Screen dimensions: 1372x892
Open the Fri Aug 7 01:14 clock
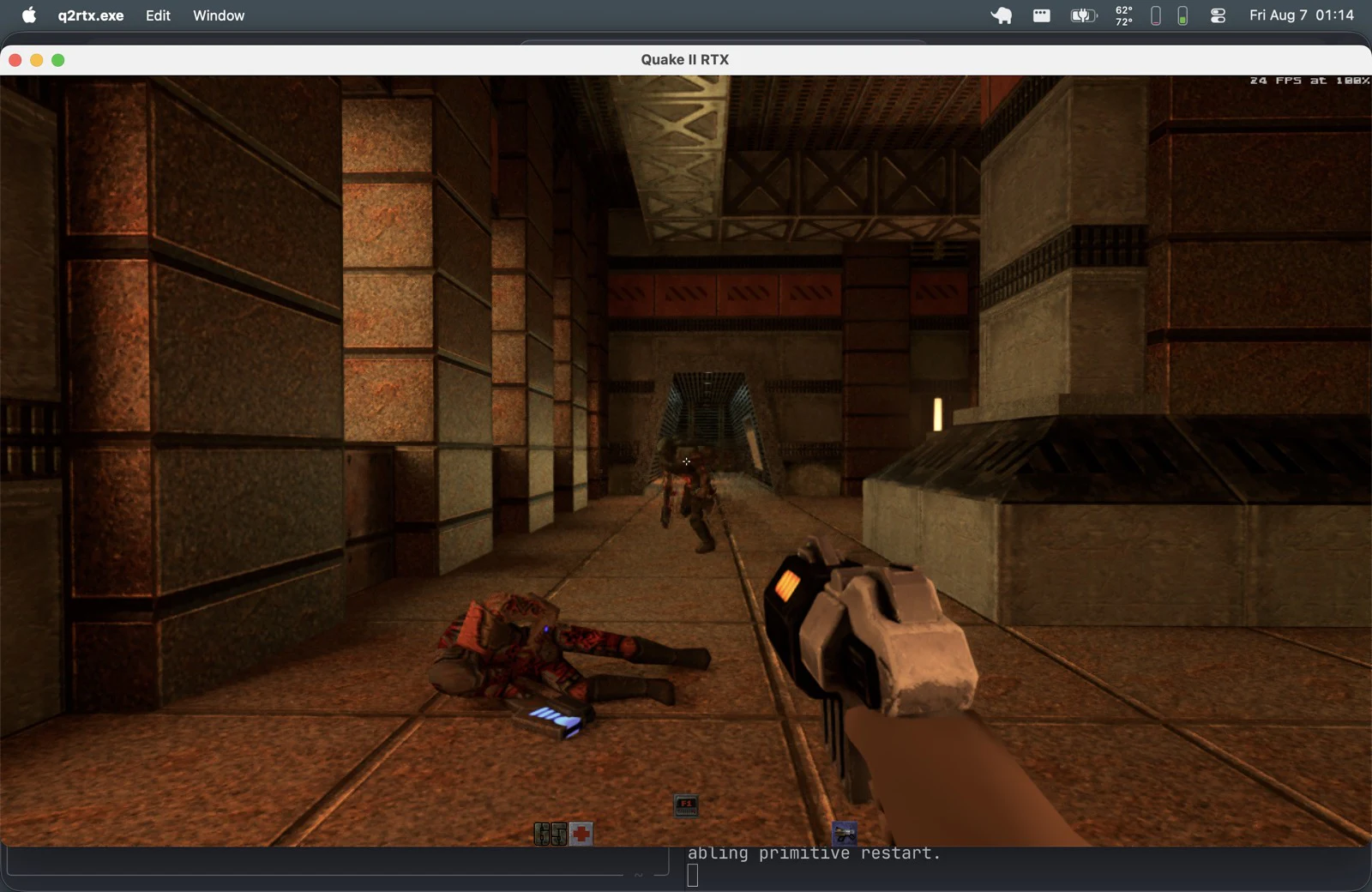pyautogui.click(x=1302, y=15)
